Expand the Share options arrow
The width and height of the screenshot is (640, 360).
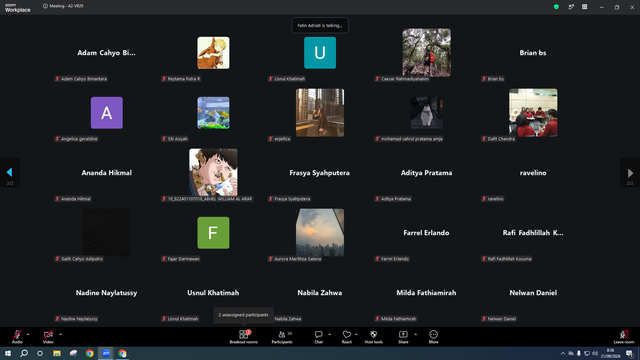click(x=416, y=334)
